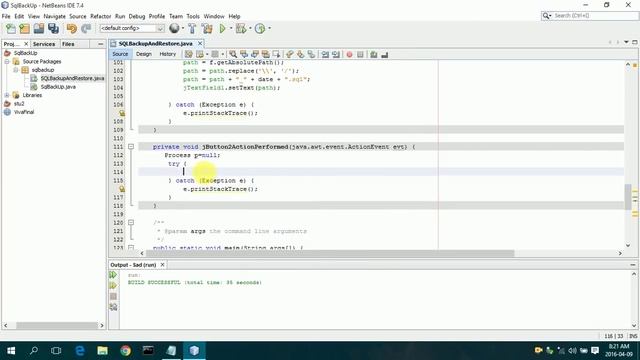640x360 pixels.
Task: Click the Start Macro Recording red icon
Action: pos(349,54)
